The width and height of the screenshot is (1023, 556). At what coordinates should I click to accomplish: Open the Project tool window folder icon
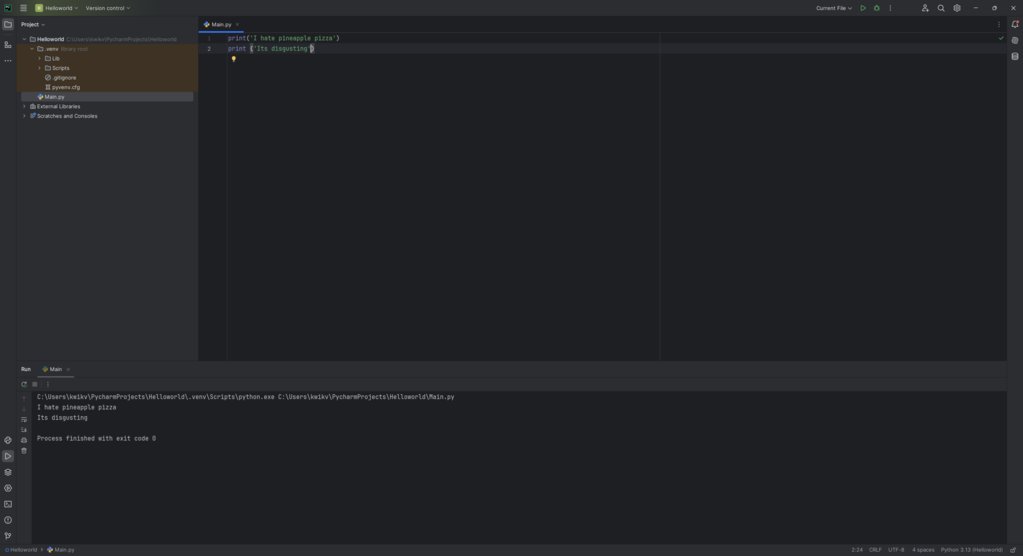coord(8,24)
